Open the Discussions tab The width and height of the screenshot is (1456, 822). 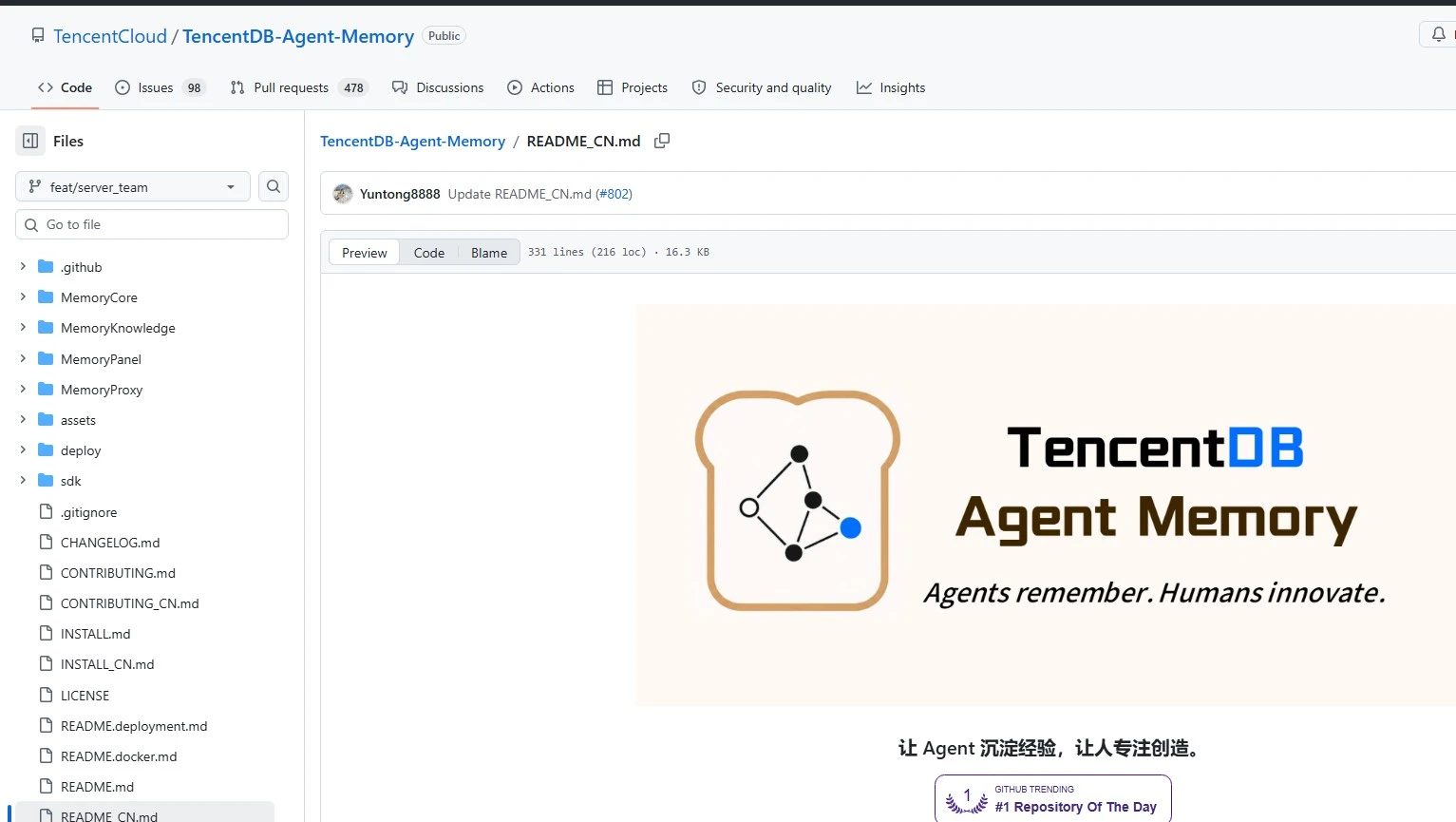pos(438,87)
